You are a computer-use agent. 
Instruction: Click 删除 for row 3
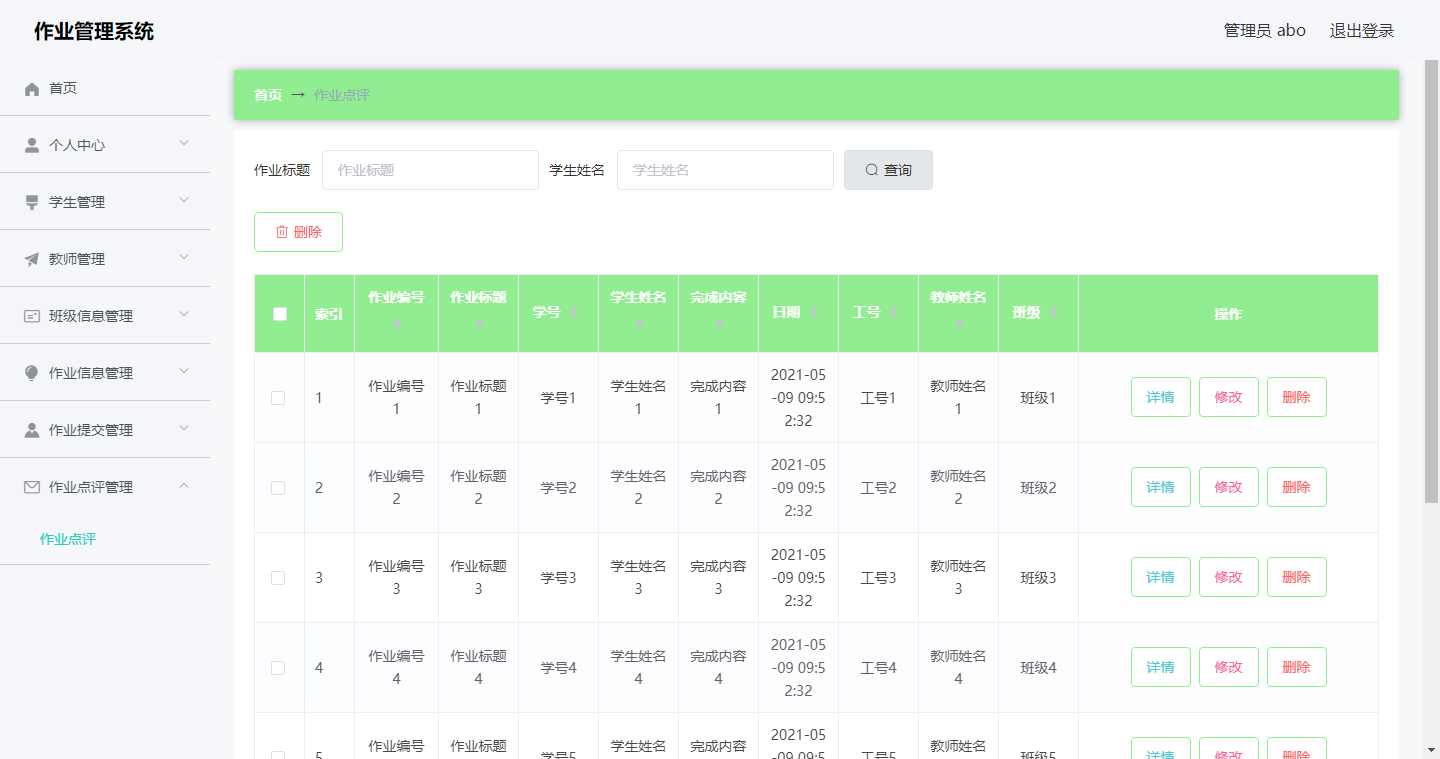1296,577
